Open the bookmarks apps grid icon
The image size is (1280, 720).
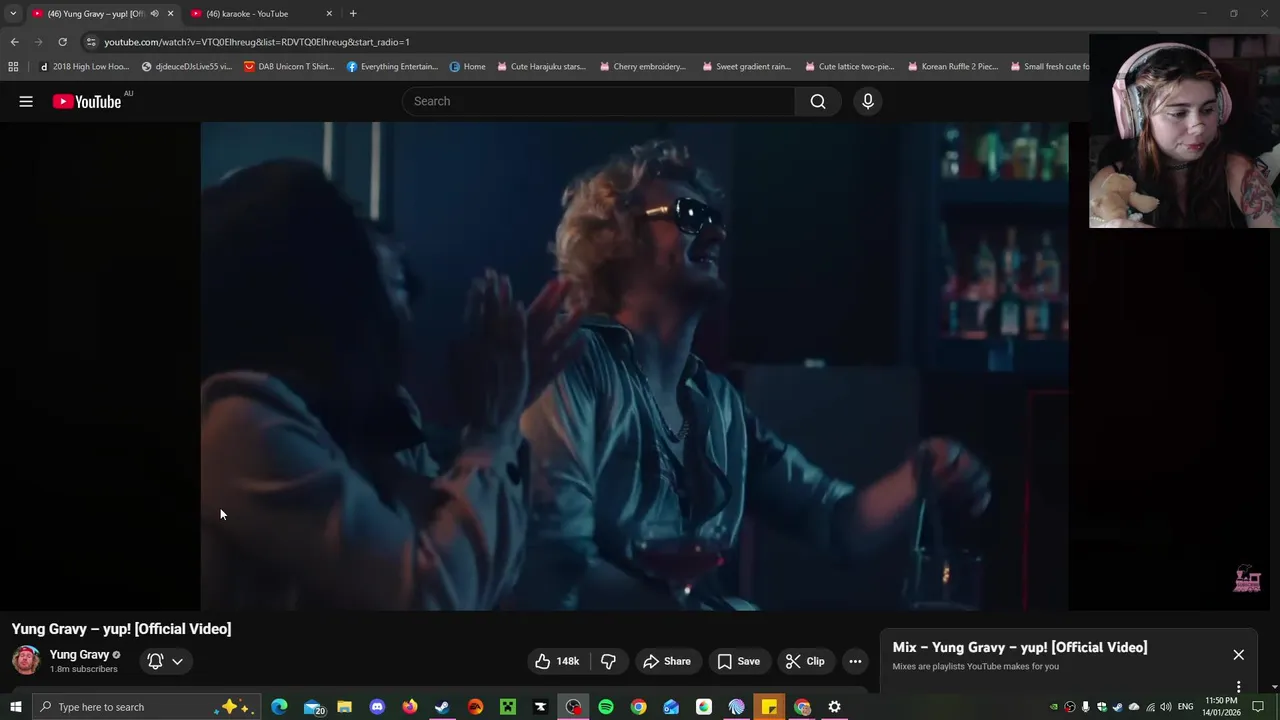tap(13, 67)
